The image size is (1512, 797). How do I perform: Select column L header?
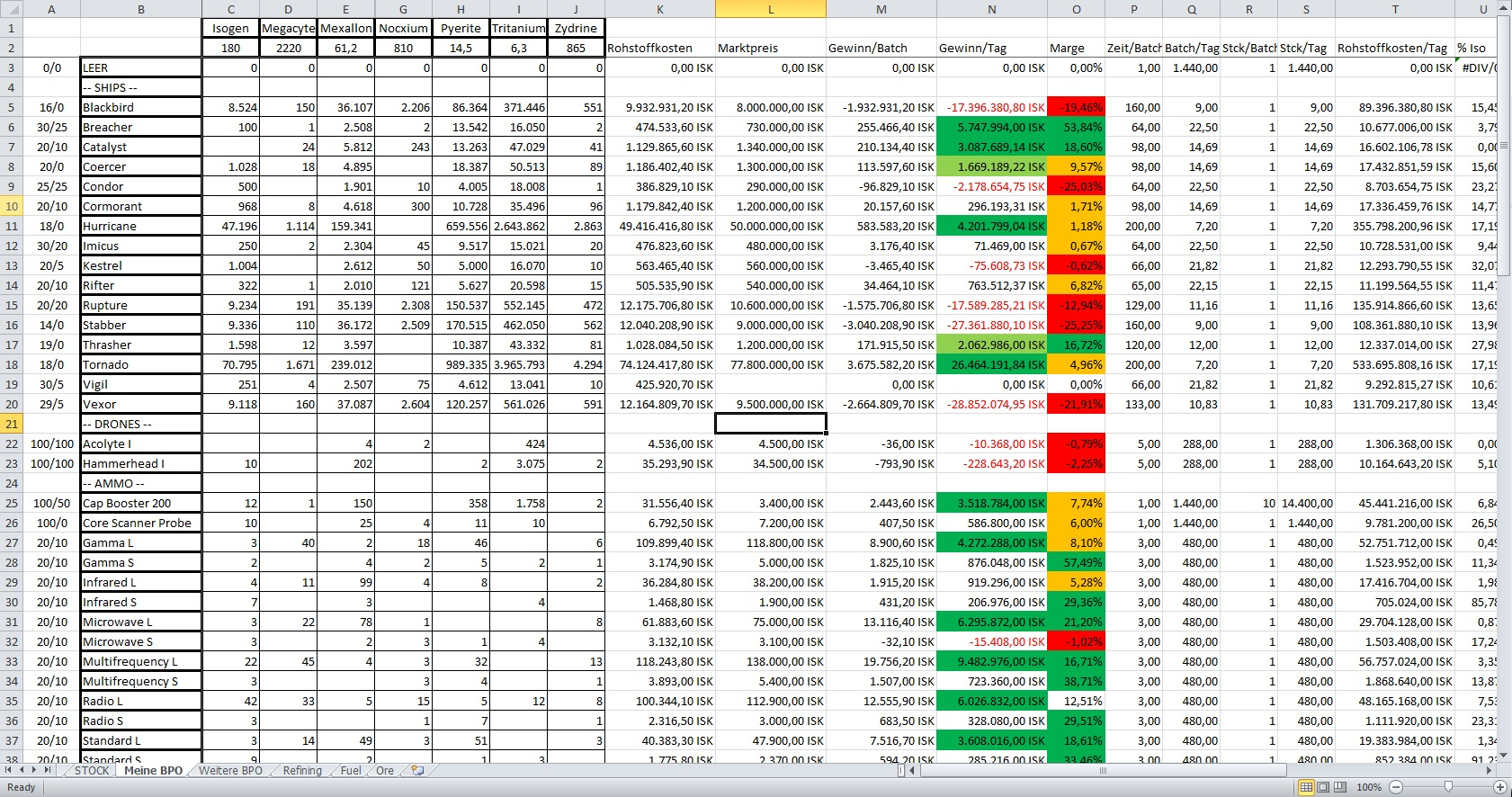click(x=770, y=9)
